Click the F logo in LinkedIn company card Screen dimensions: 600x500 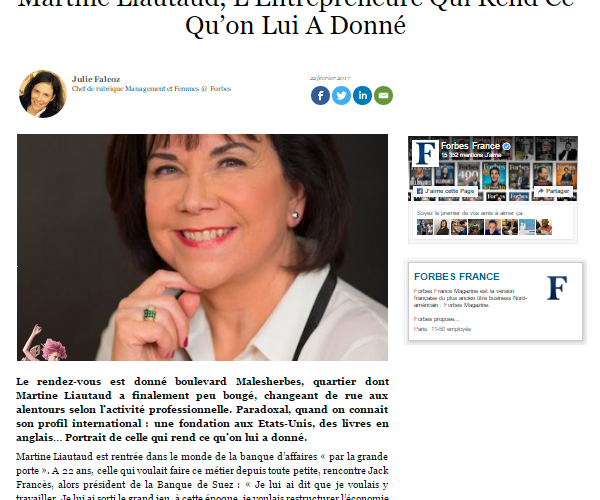557,288
